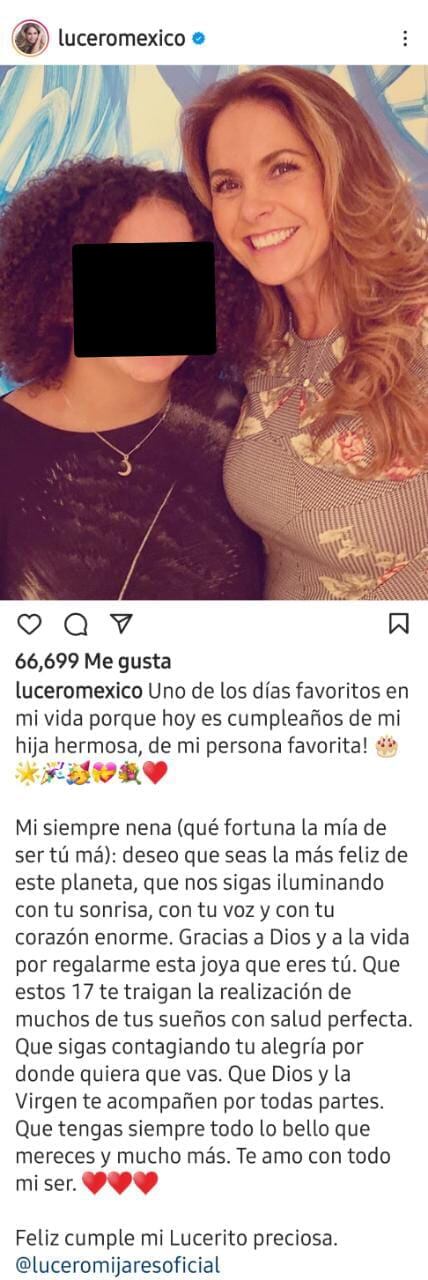Save the post with the bookmark icon
Viewport: 428px width, 1280px height.
point(398,624)
